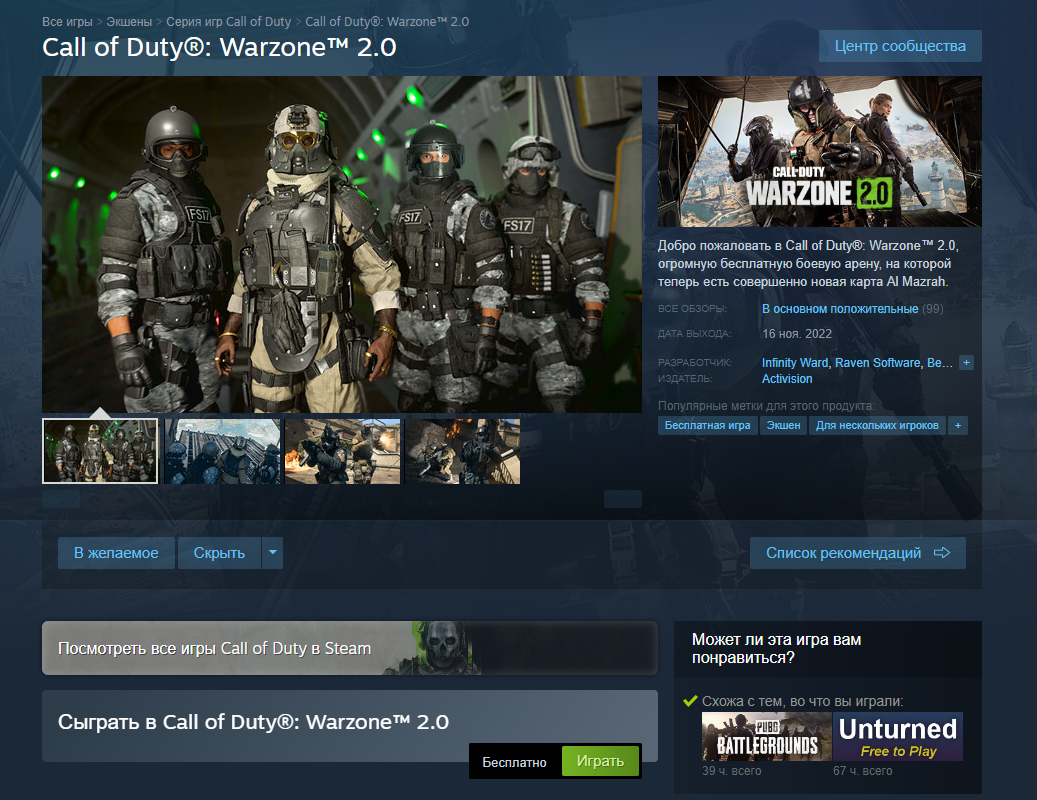1037x800 pixels.
Task: Open 'Посмотреть все игры Call of Duty' banner
Action: [x=349, y=648]
